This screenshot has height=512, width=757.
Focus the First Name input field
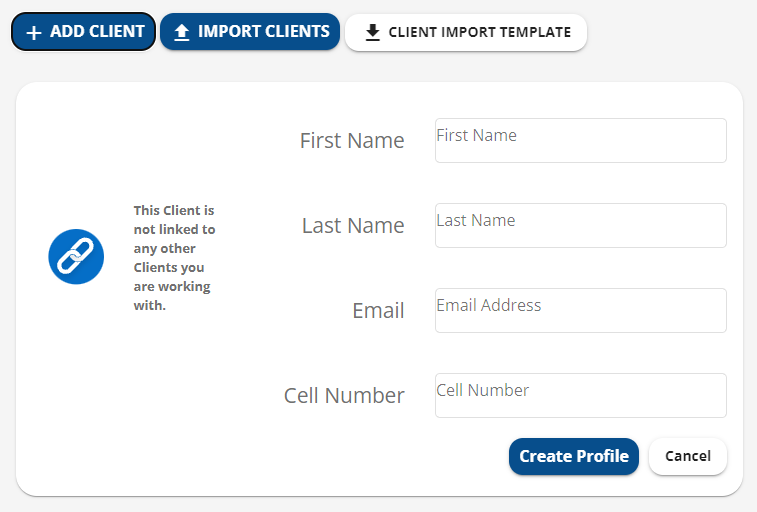[581, 140]
